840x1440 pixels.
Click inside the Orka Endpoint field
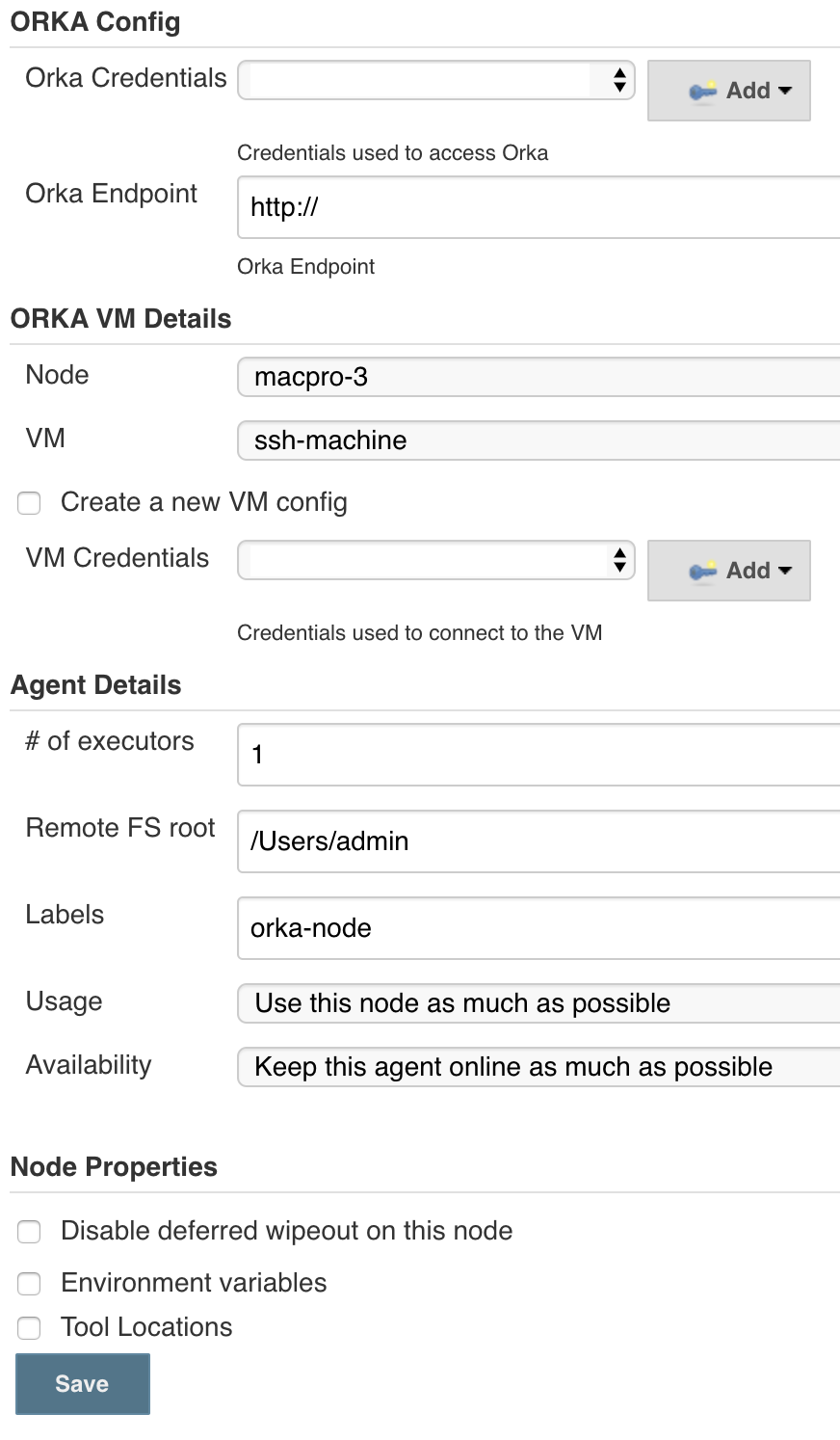[x=538, y=207]
